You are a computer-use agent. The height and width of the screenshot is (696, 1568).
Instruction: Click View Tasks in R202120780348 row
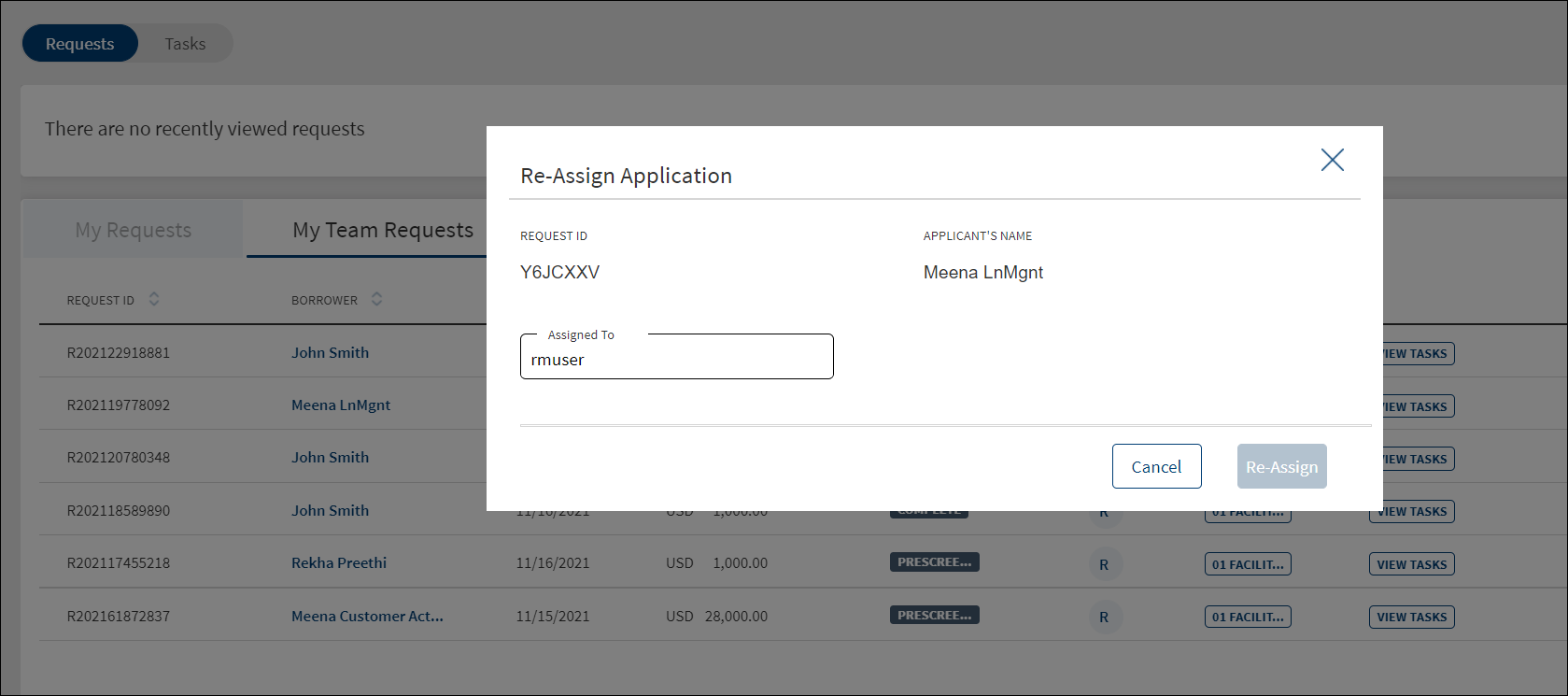pyautogui.click(x=1419, y=459)
